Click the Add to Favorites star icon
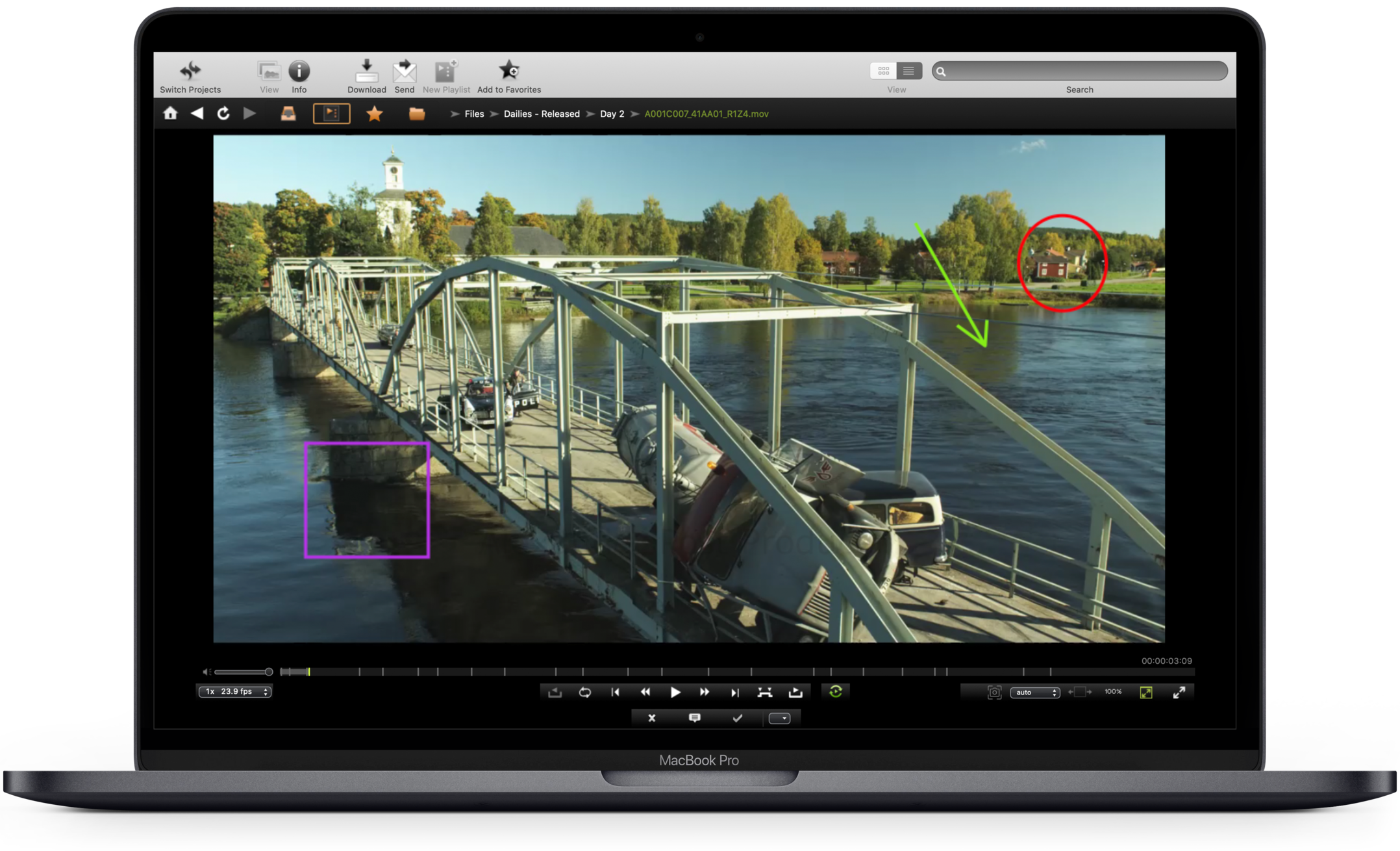The width and height of the screenshot is (1400, 851). coord(508,71)
